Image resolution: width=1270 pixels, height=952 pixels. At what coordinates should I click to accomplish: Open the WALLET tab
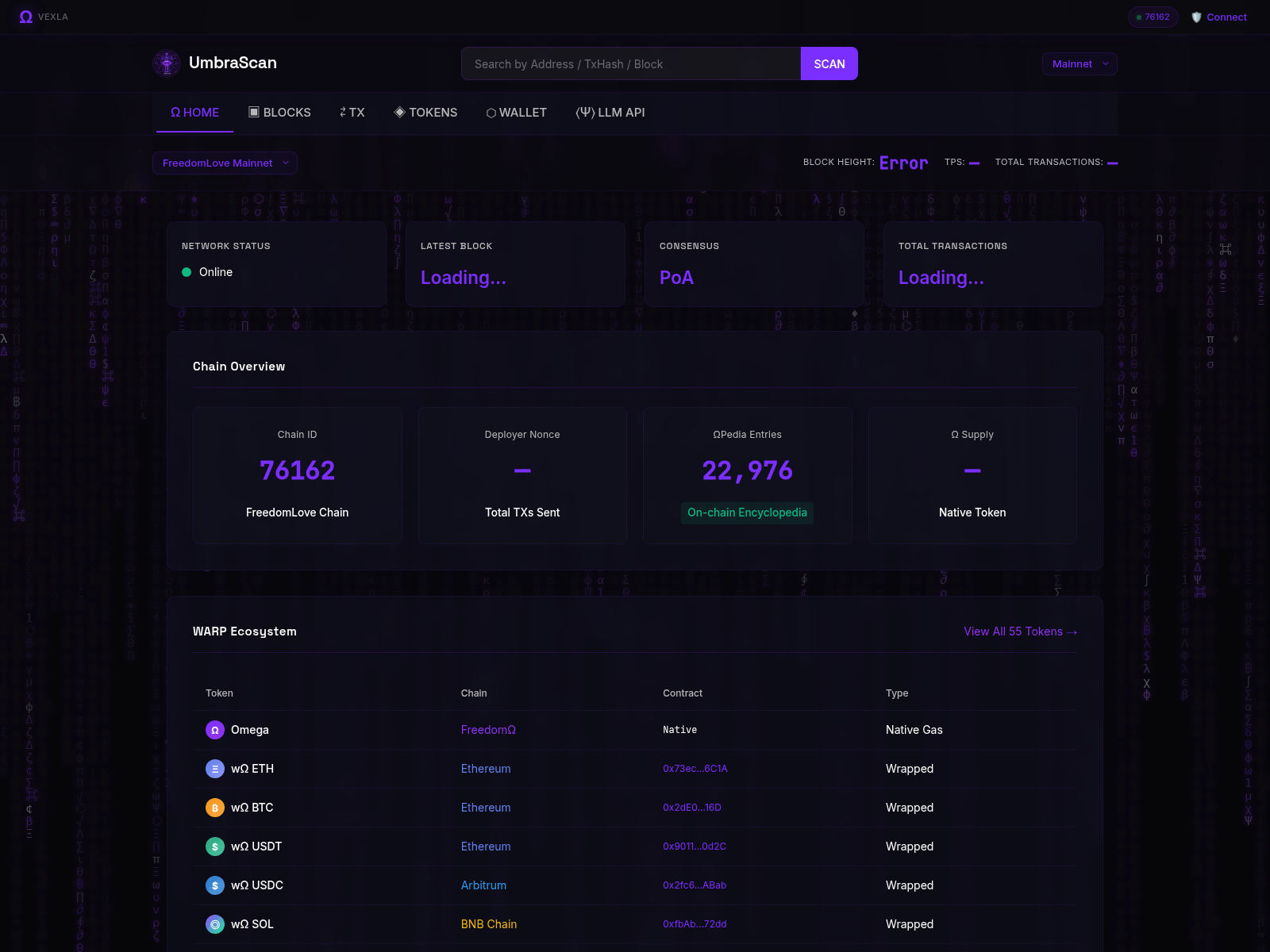point(516,113)
